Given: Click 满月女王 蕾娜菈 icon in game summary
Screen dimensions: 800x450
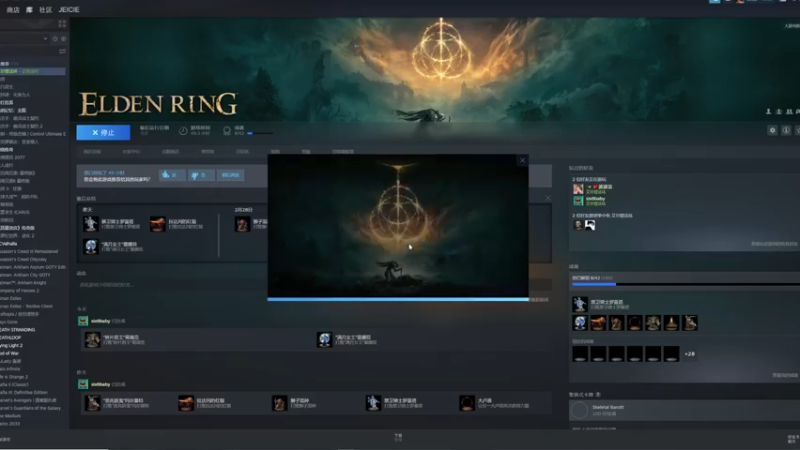Looking at the screenshot, I should (x=91, y=246).
